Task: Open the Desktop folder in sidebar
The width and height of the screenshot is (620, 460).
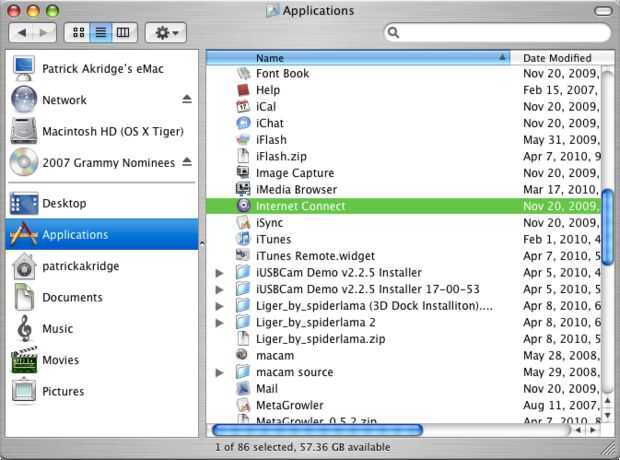Action: click(102, 203)
